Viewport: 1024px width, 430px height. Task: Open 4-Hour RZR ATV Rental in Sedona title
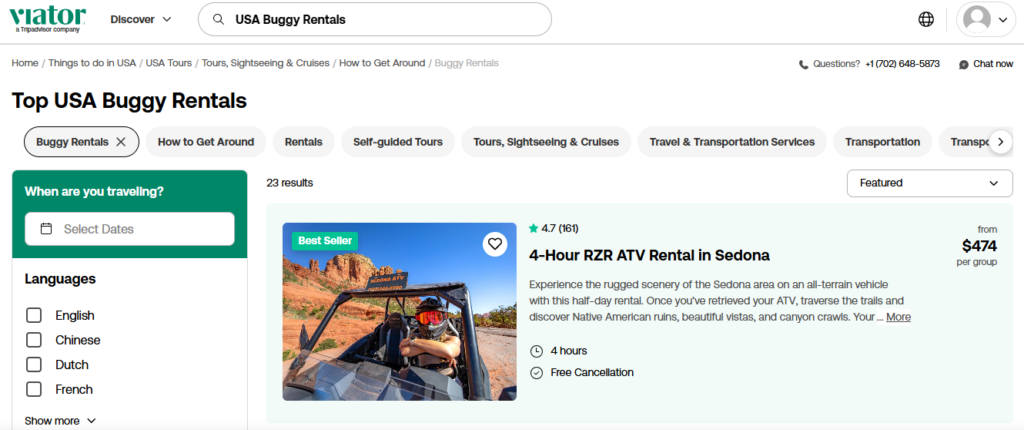click(649, 255)
